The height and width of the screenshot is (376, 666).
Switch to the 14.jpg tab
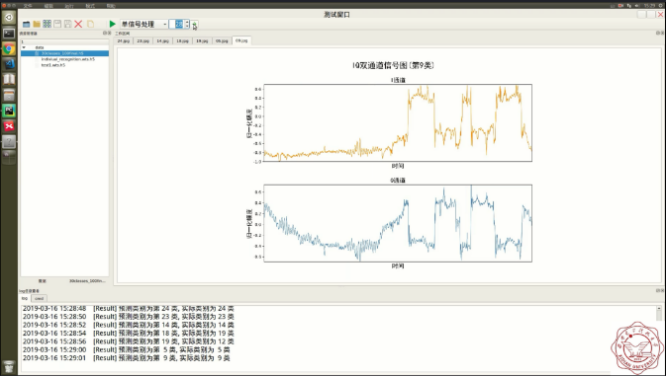pos(163,41)
